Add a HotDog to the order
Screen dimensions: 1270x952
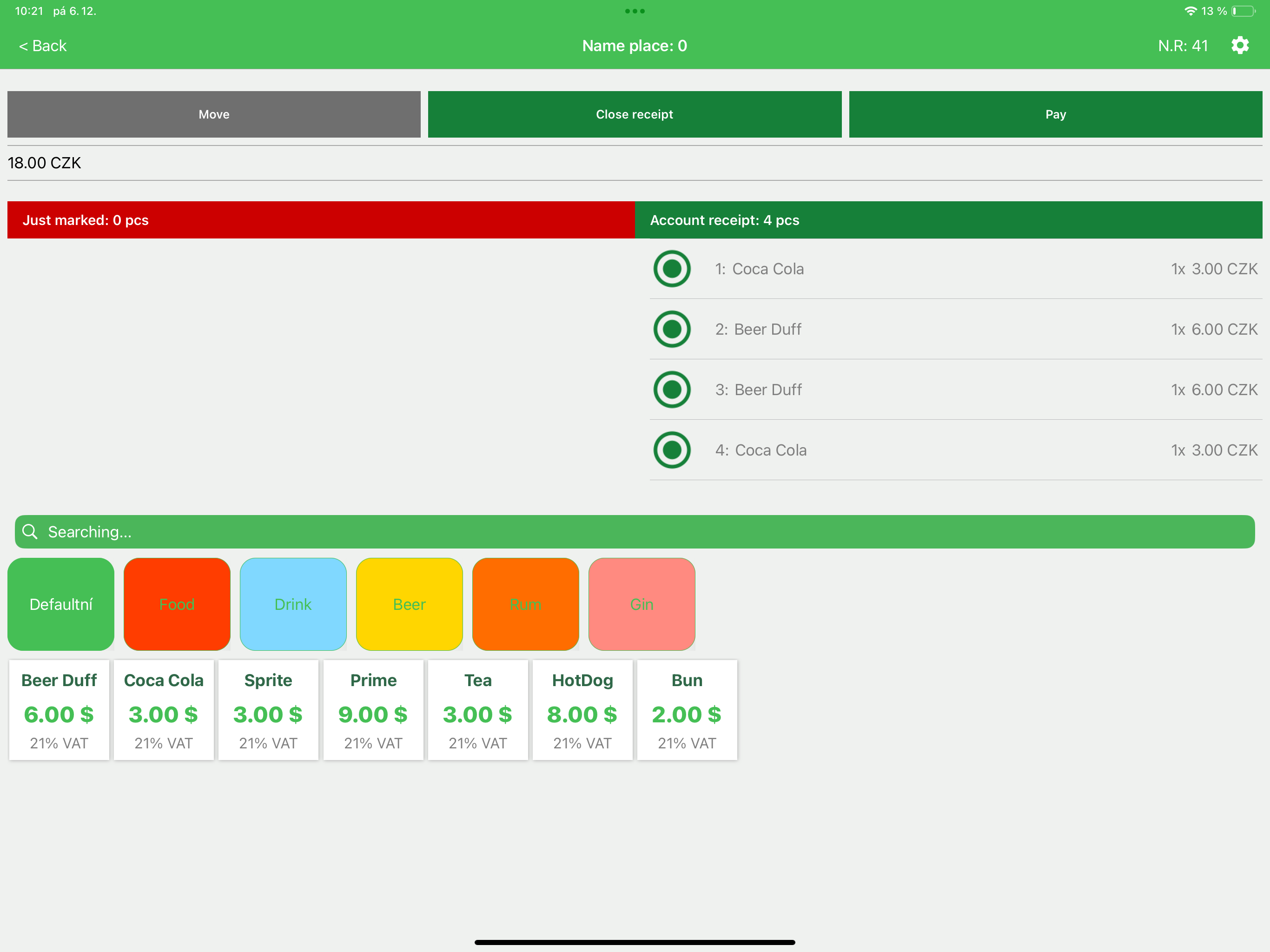[x=582, y=710]
